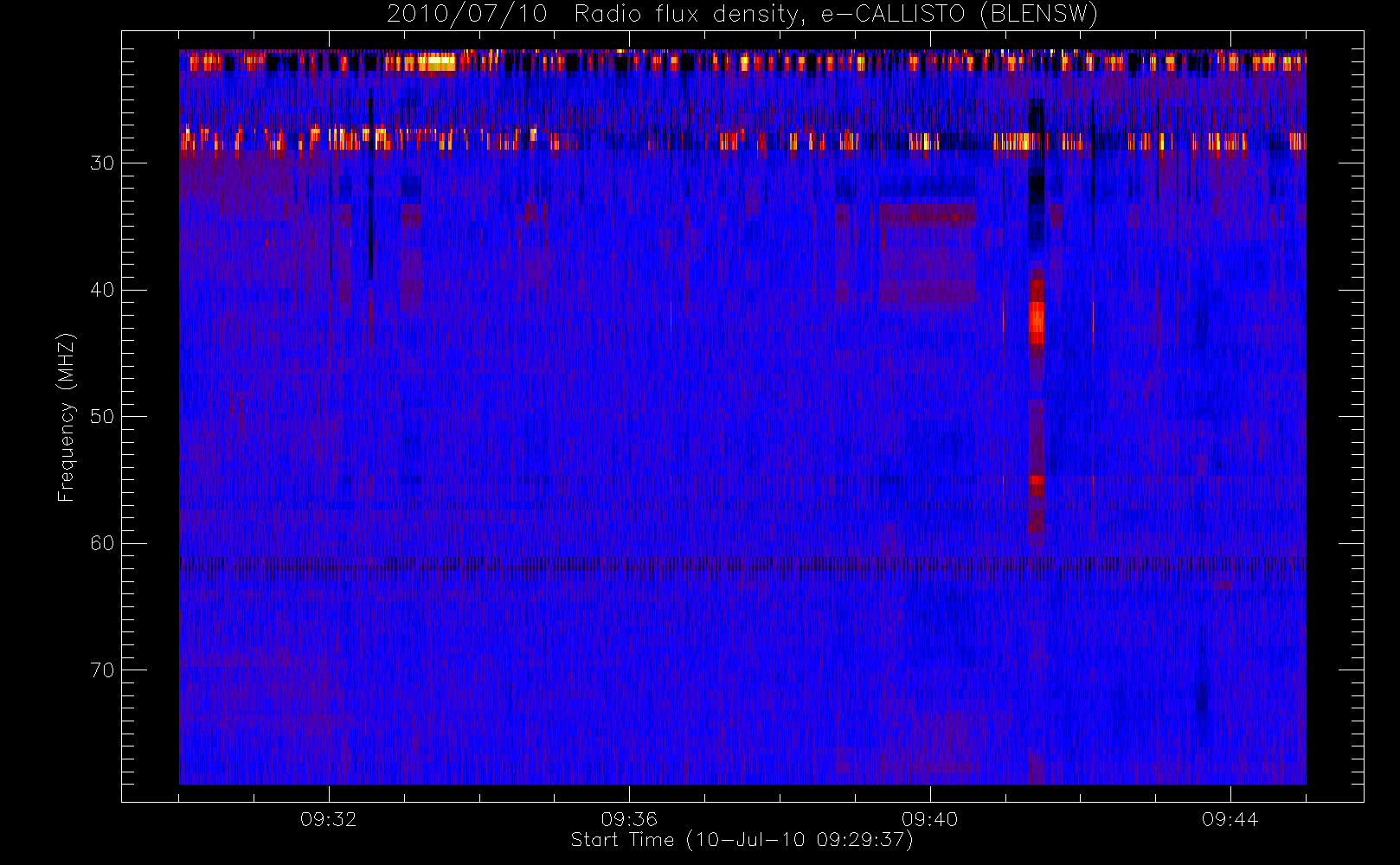Image resolution: width=1400 pixels, height=865 pixels.
Task: Click the 09:36 time tick label
Action: point(629,819)
